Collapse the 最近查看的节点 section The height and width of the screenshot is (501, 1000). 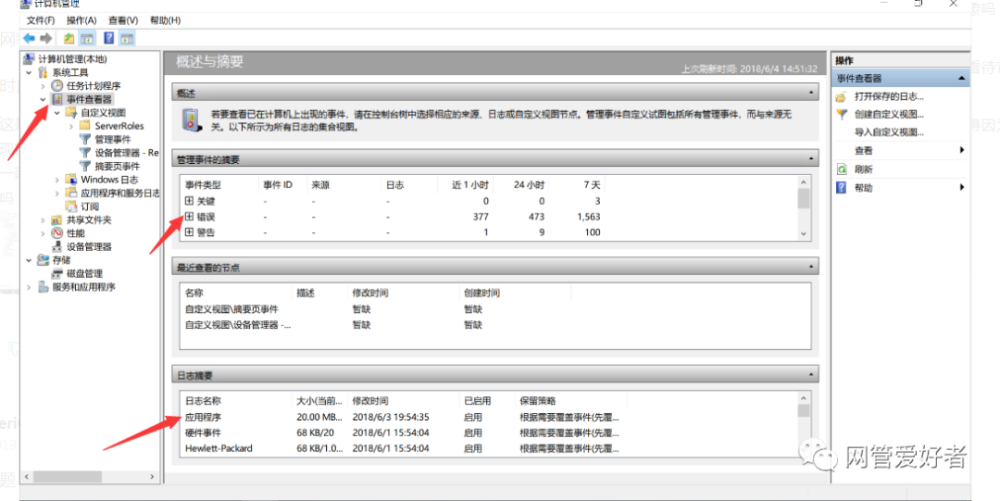[811, 267]
